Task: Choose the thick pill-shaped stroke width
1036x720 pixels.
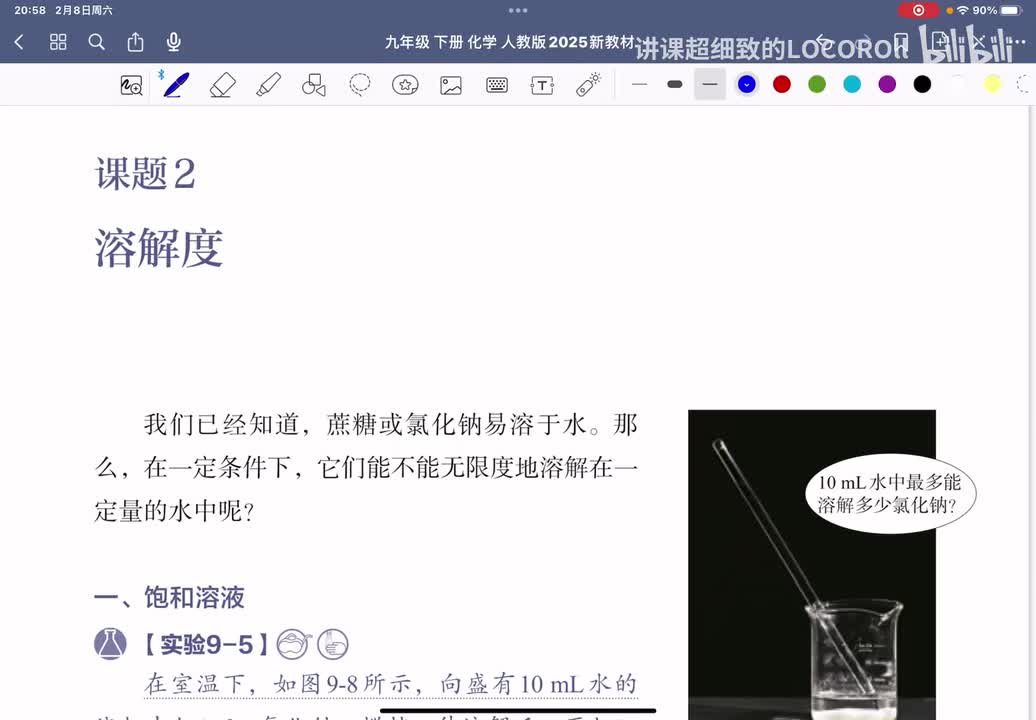Action: coord(675,85)
